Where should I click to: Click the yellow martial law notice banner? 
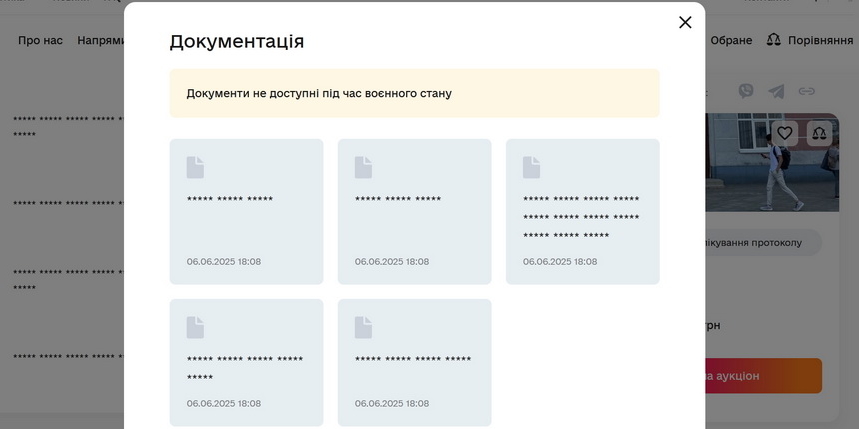414,93
